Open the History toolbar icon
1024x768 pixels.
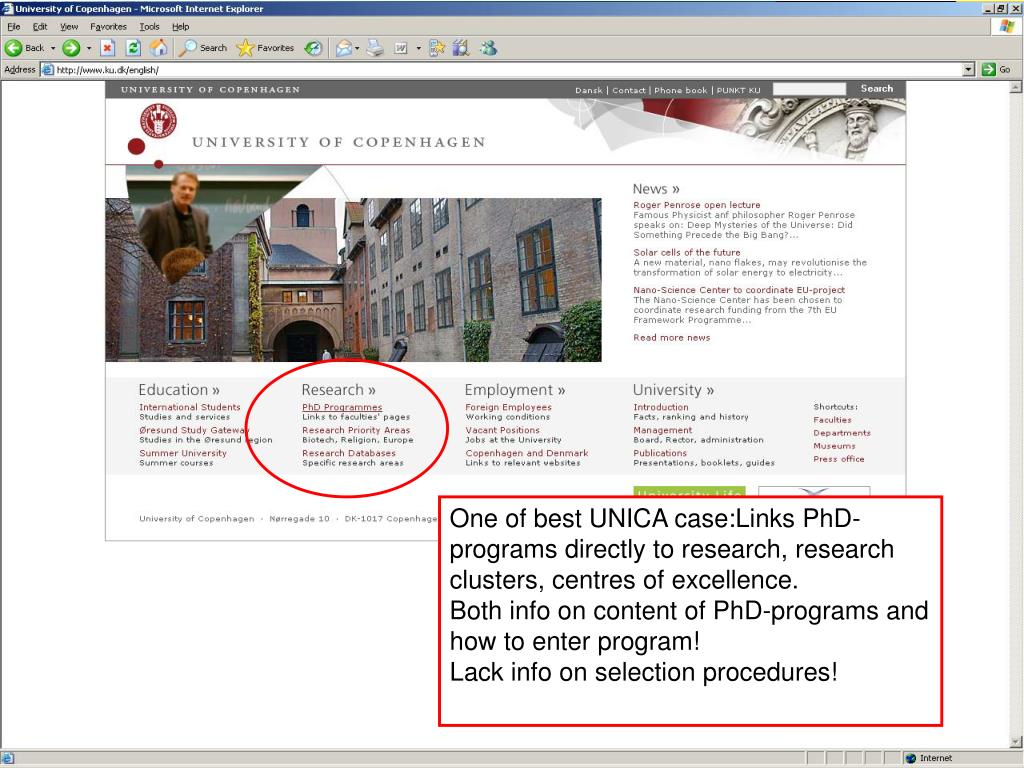point(313,48)
